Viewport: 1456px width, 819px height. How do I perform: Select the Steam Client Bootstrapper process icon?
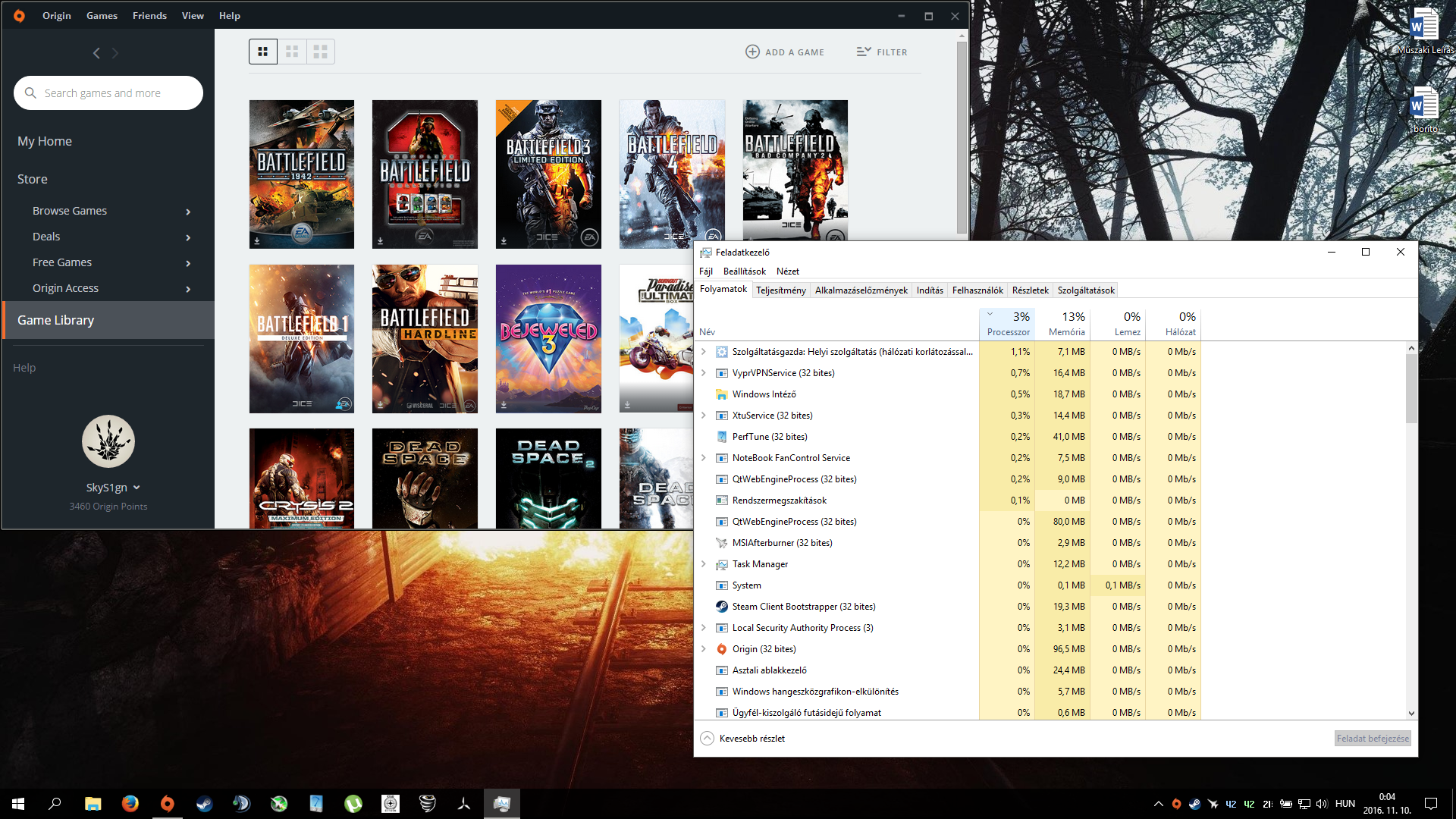[x=722, y=607]
